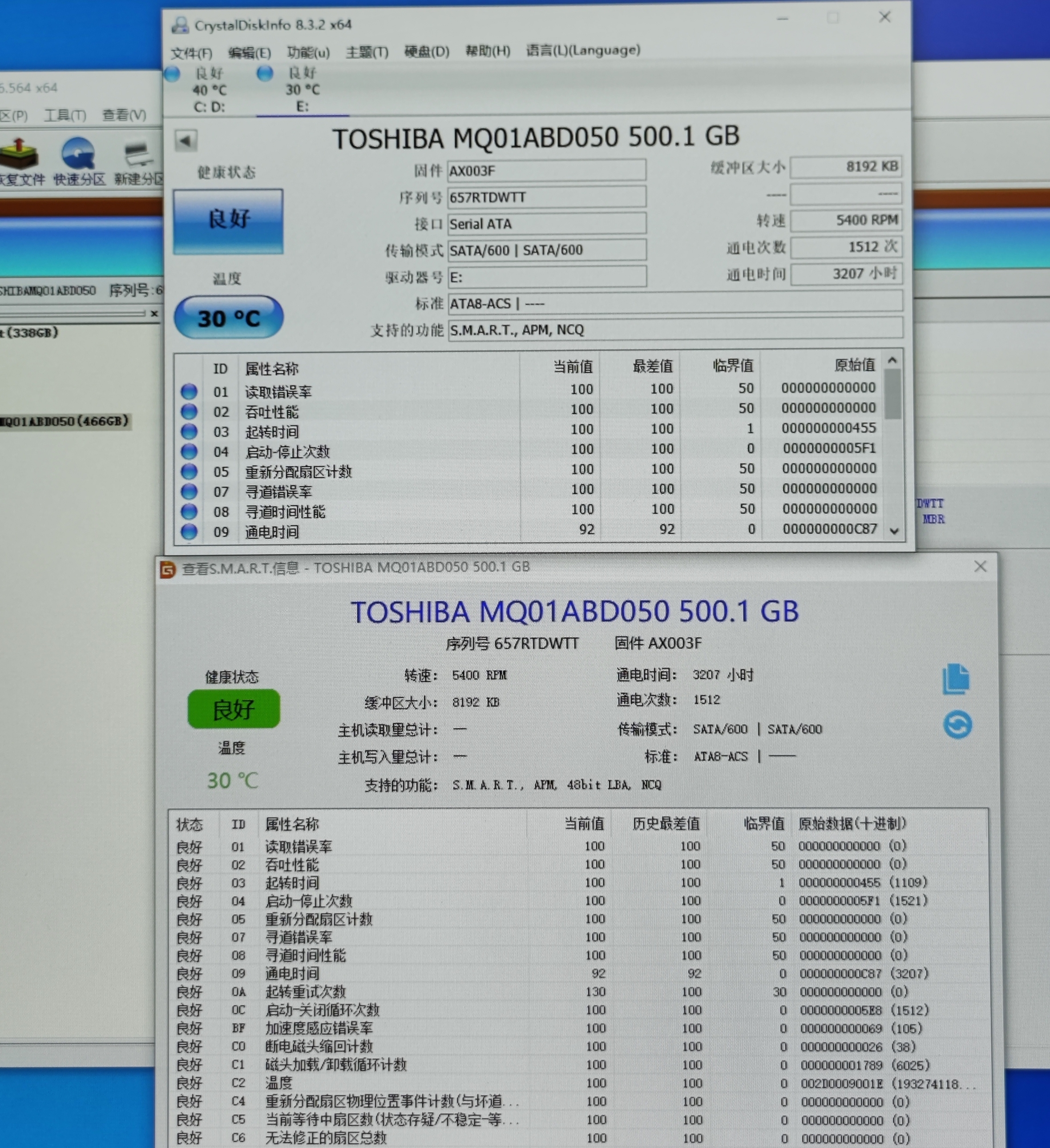Screen dimensions: 1050x1148
Task: Click the CrystalDiskInfo title bar app icon
Action: click(180, 25)
